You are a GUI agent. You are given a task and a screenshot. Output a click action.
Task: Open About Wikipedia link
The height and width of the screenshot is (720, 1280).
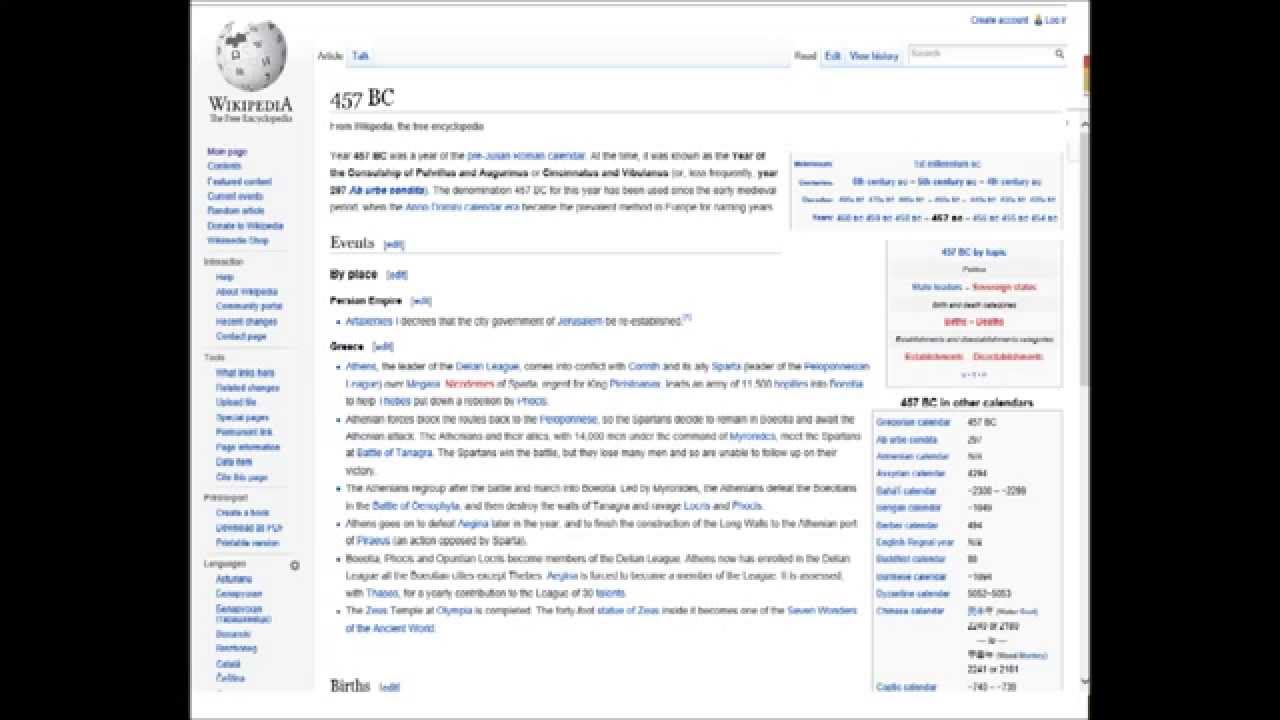[247, 292]
